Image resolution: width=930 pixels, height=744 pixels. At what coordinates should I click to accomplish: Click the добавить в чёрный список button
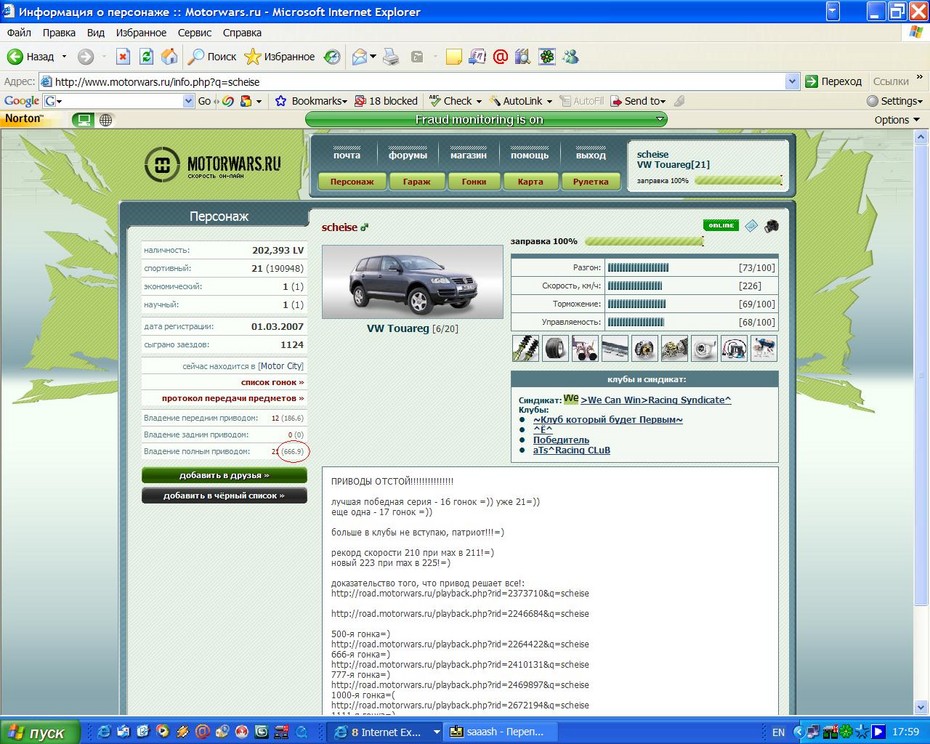pyautogui.click(x=224, y=495)
